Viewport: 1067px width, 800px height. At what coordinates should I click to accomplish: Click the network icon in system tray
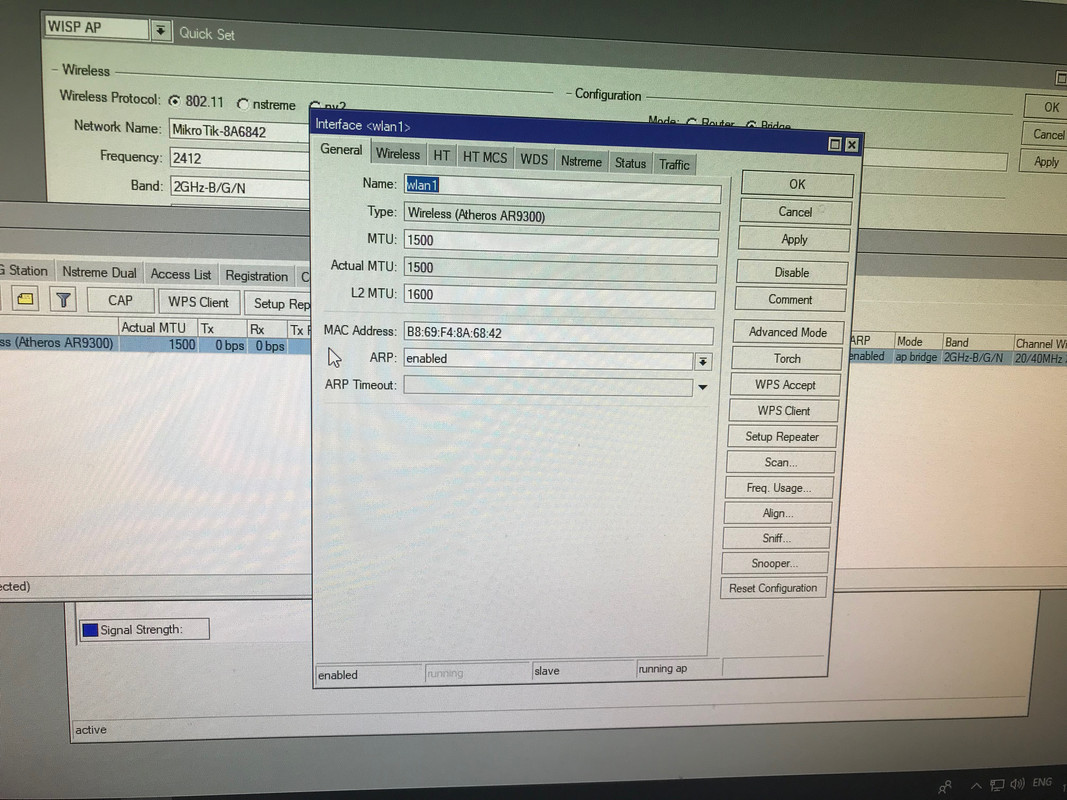tap(997, 786)
